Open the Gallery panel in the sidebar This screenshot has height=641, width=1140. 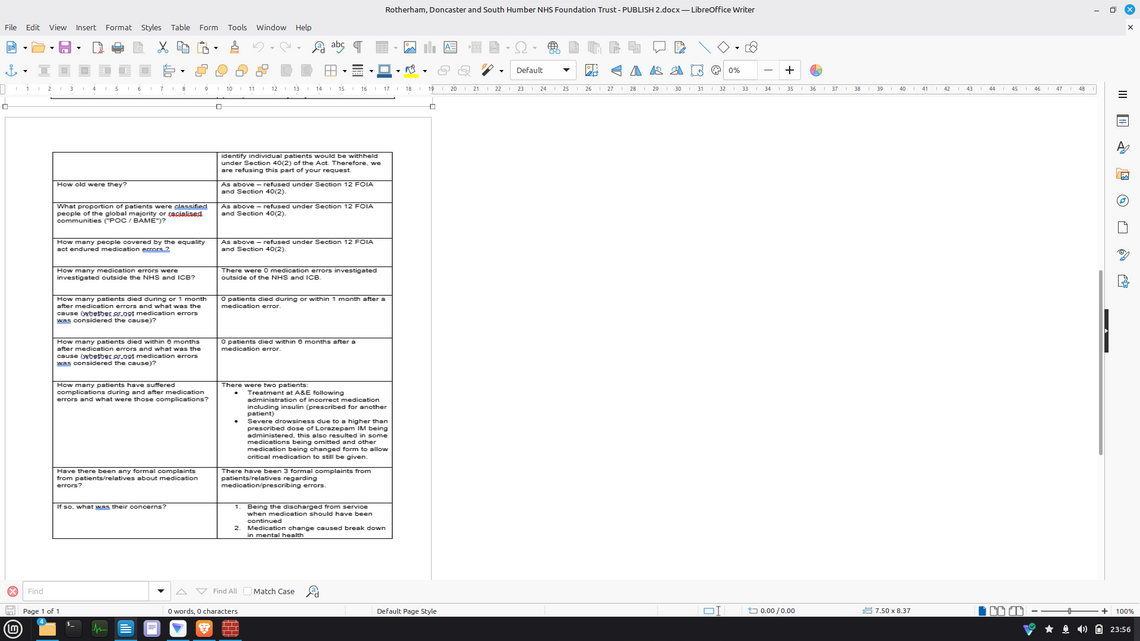point(1122,174)
